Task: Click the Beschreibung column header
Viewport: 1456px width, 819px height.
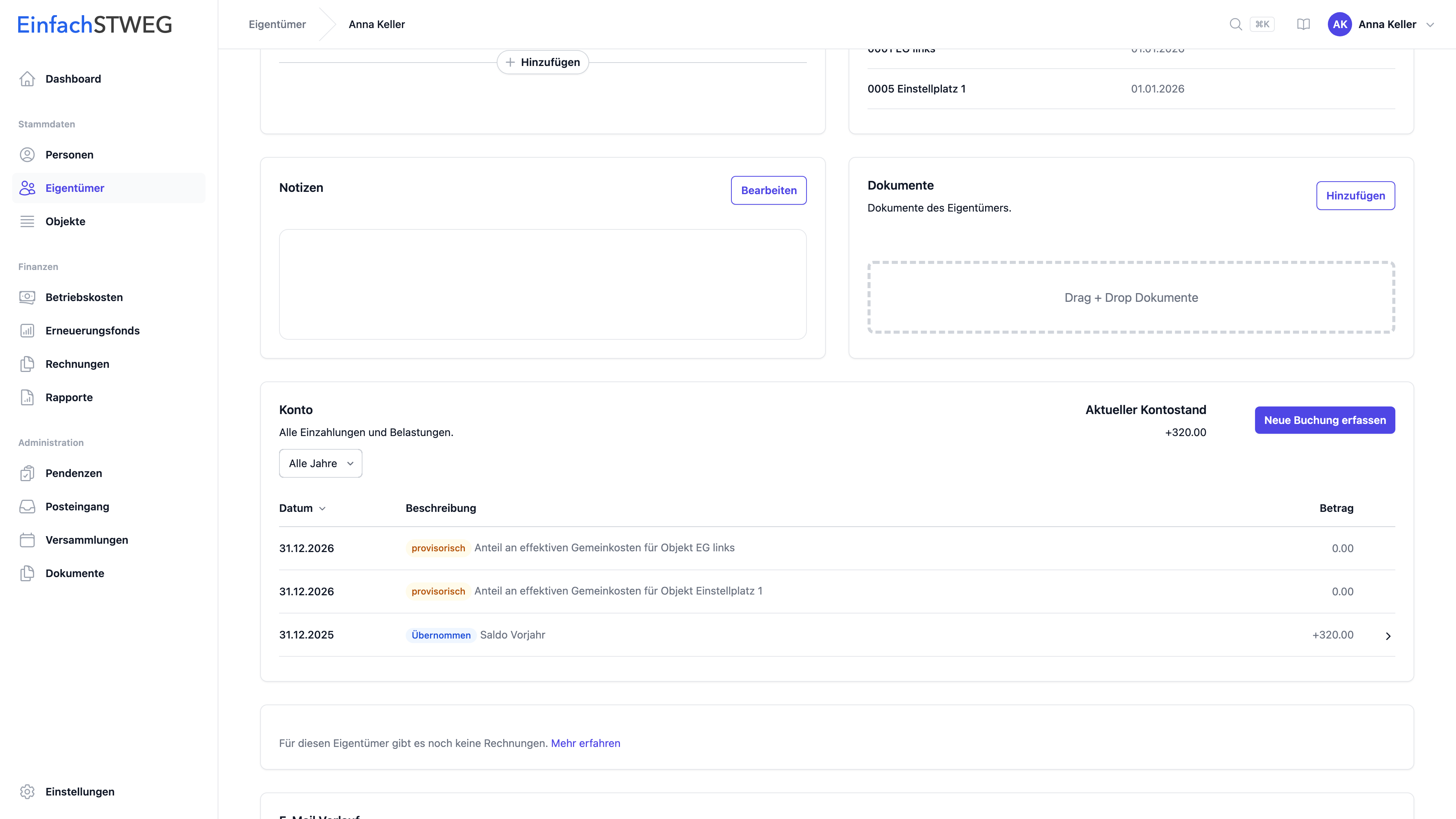Action: [441, 508]
